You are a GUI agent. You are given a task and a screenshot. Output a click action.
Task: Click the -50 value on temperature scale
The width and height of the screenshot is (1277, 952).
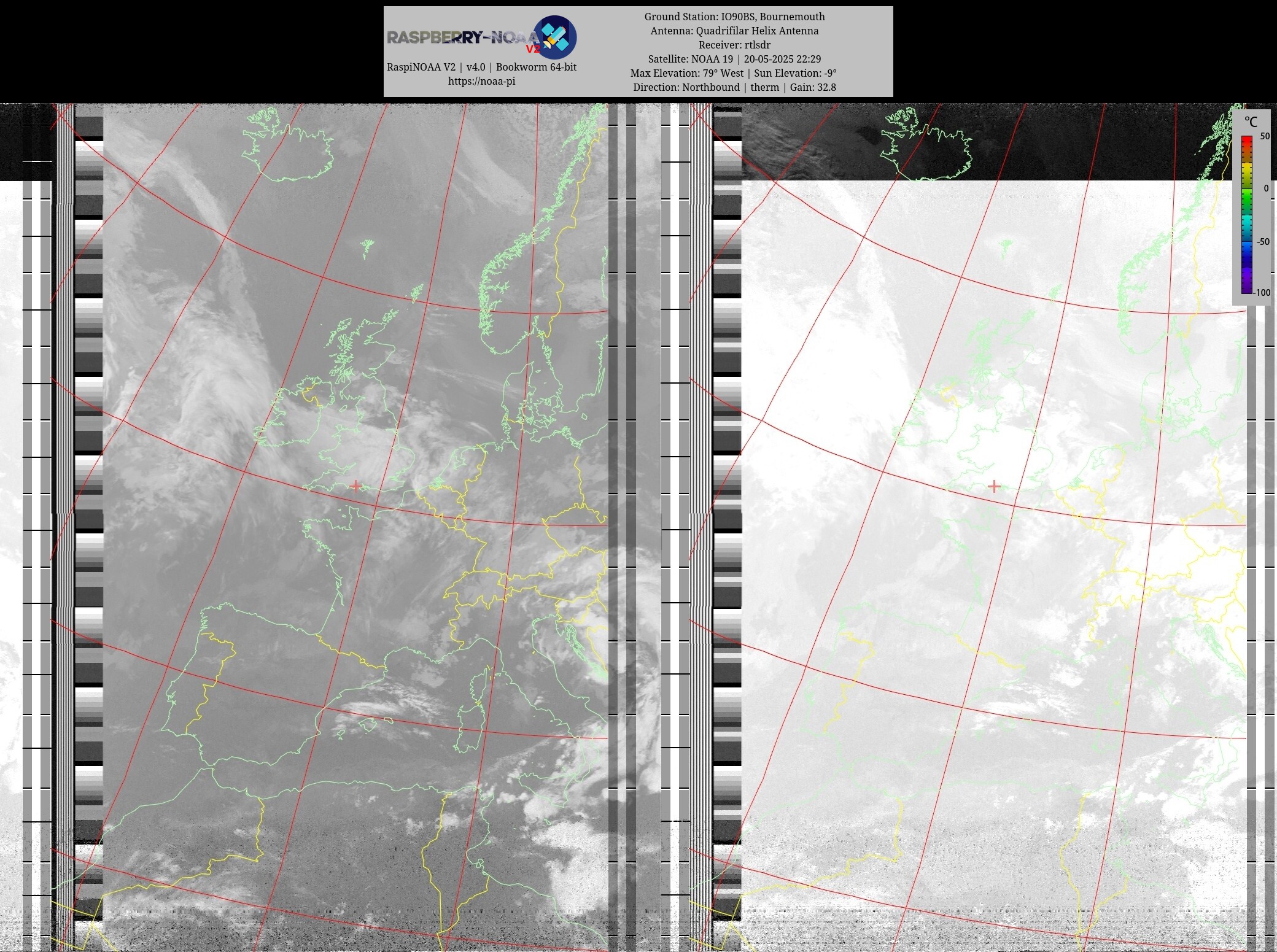[x=1263, y=241]
